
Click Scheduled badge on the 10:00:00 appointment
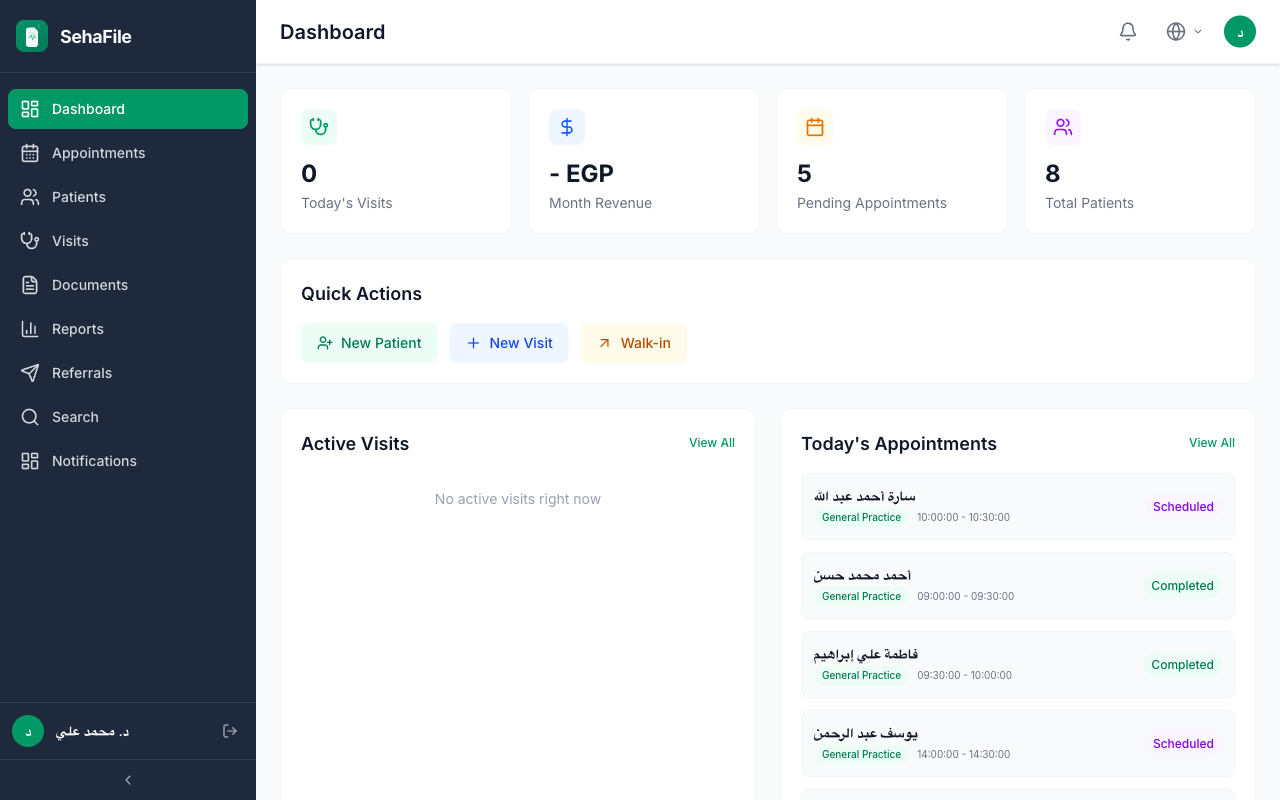point(1183,507)
